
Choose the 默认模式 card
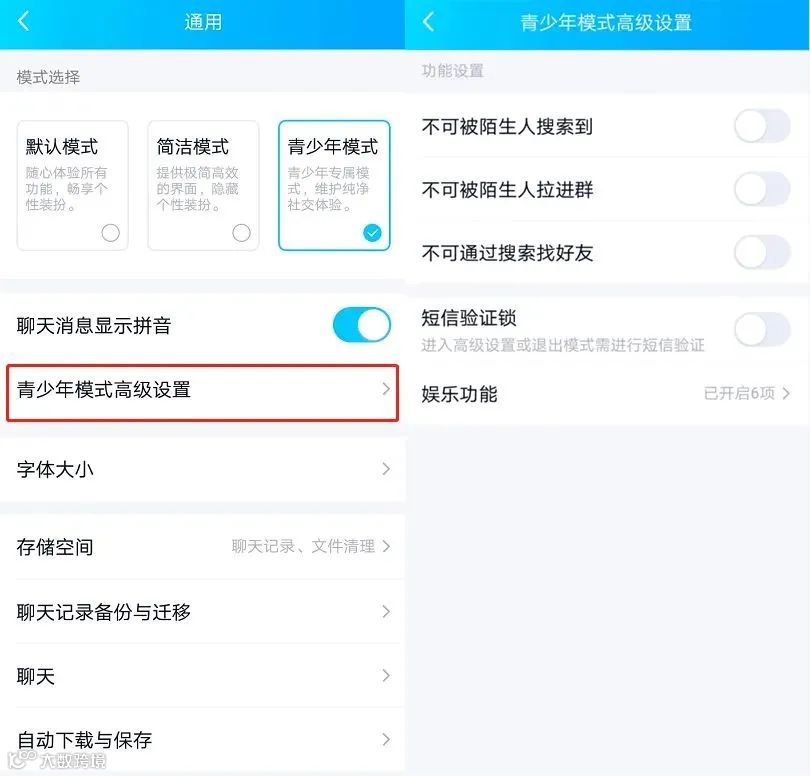click(72, 185)
